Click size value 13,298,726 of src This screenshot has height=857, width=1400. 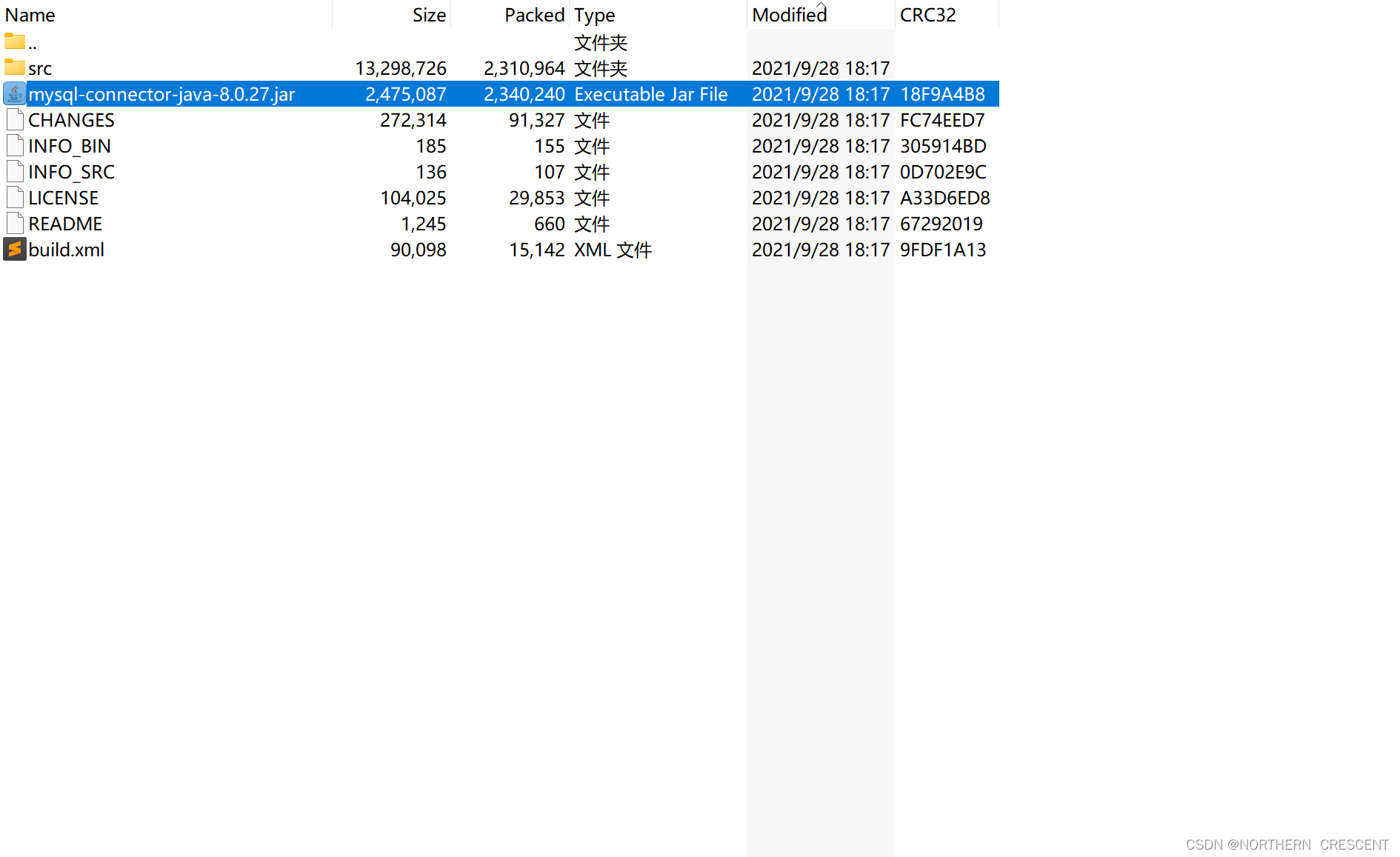tap(401, 68)
